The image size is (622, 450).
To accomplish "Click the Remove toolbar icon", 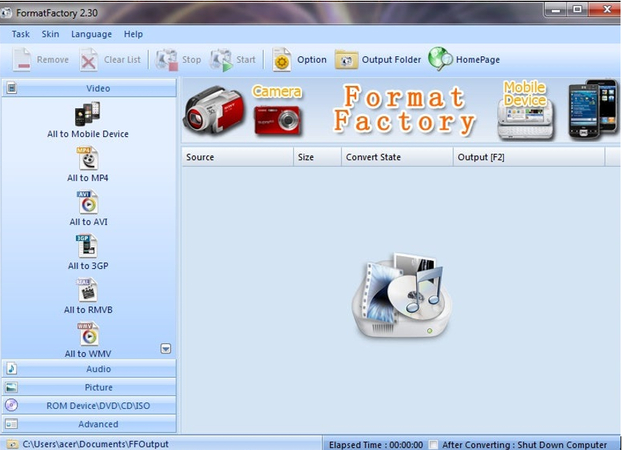I will [x=22, y=60].
